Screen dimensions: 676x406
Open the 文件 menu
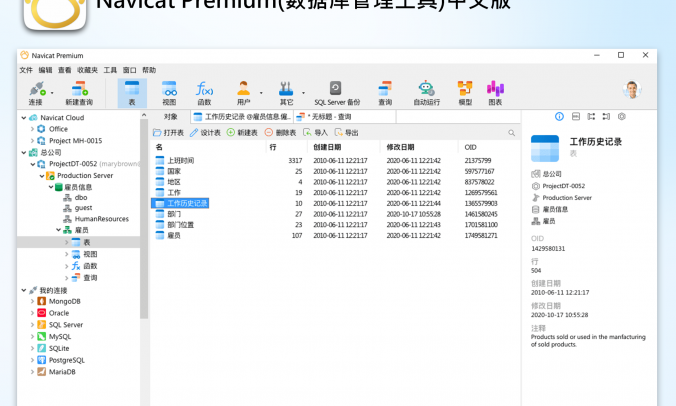[x=26, y=70]
